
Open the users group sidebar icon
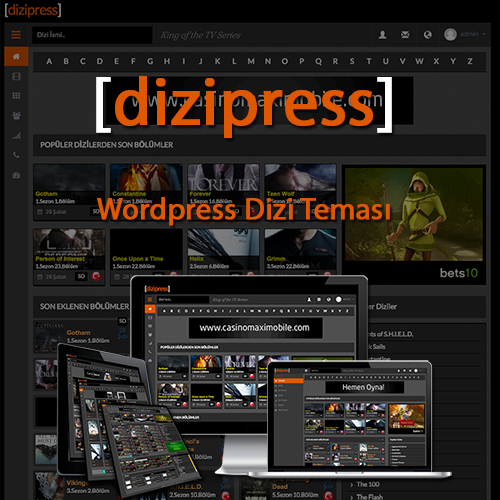(x=16, y=116)
